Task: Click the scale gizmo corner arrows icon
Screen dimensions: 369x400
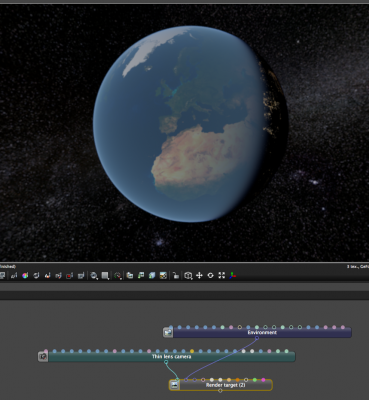Action: pos(222,275)
